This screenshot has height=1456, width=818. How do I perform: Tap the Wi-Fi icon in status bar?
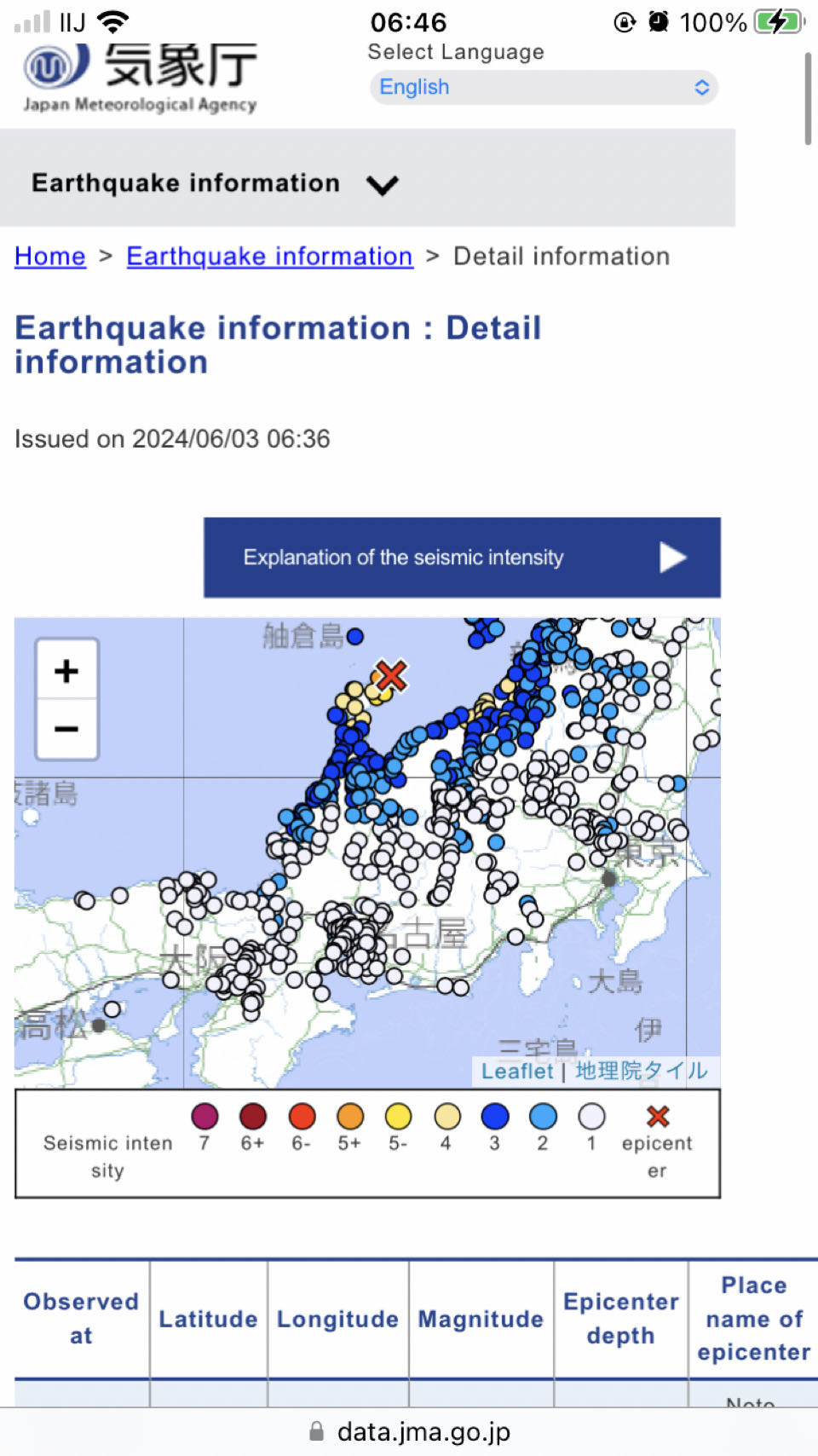click(113, 21)
